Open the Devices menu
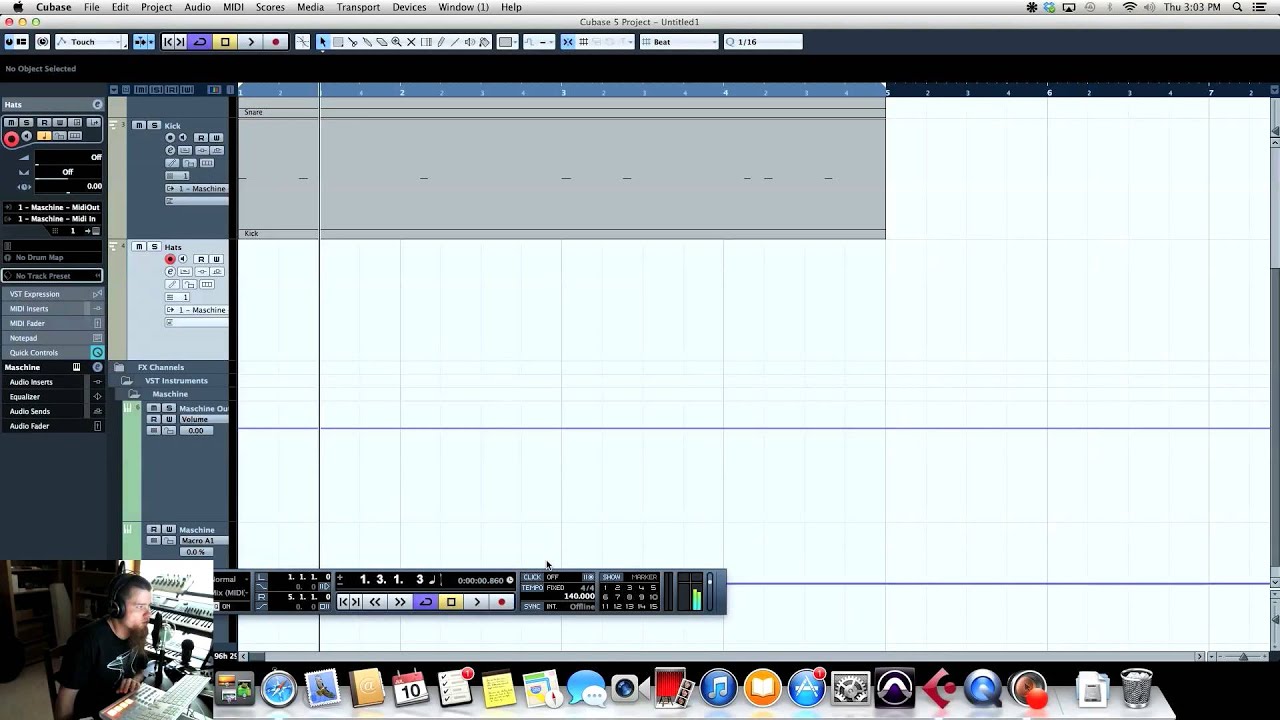This screenshot has height=720, width=1280. tap(409, 7)
